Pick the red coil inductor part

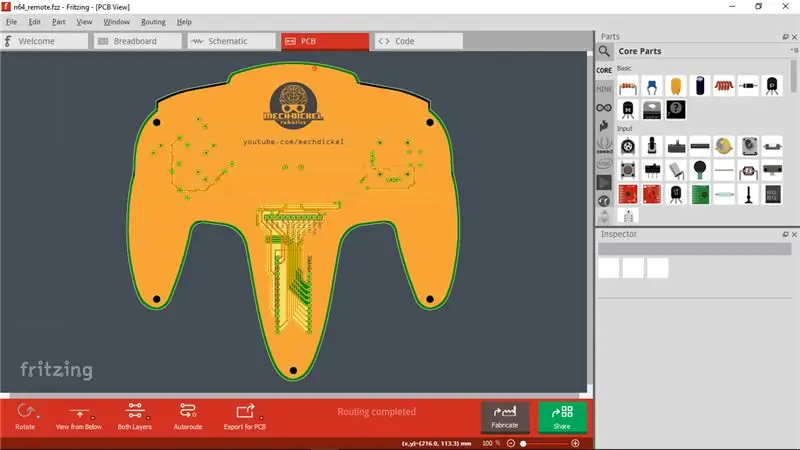pyautogui.click(x=724, y=86)
